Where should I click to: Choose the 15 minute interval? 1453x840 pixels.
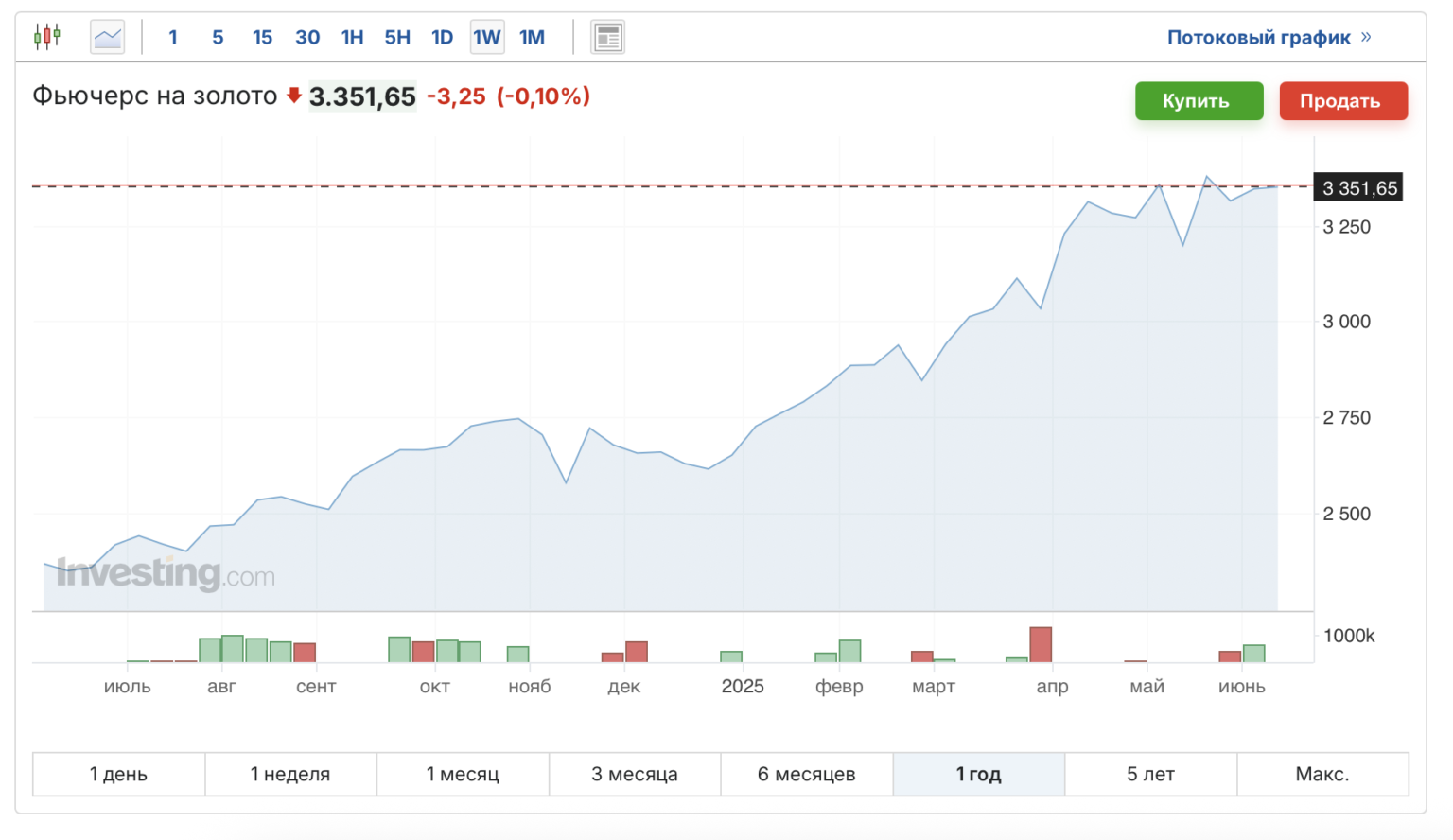[x=262, y=37]
